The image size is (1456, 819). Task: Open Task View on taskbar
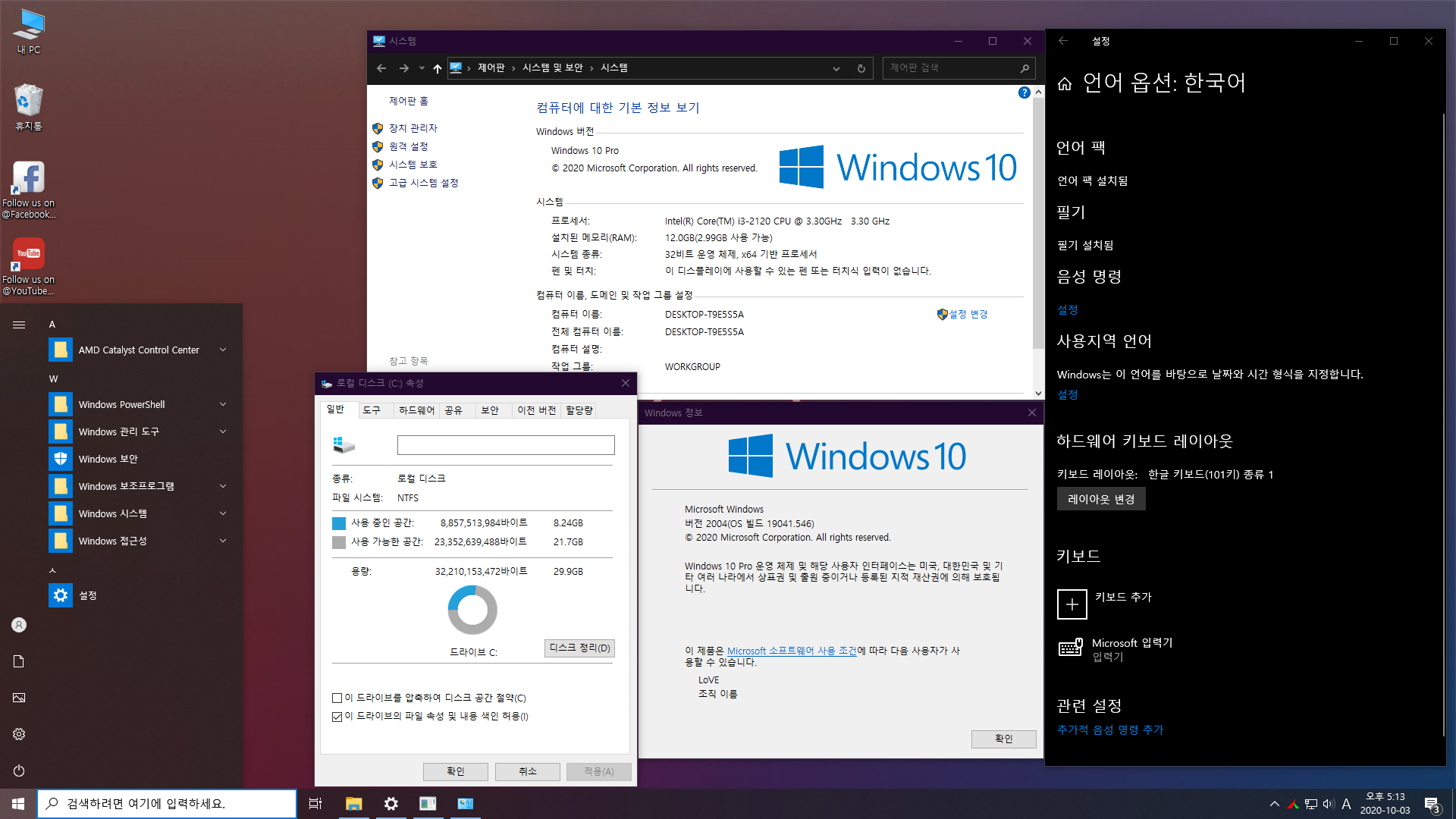click(x=315, y=804)
